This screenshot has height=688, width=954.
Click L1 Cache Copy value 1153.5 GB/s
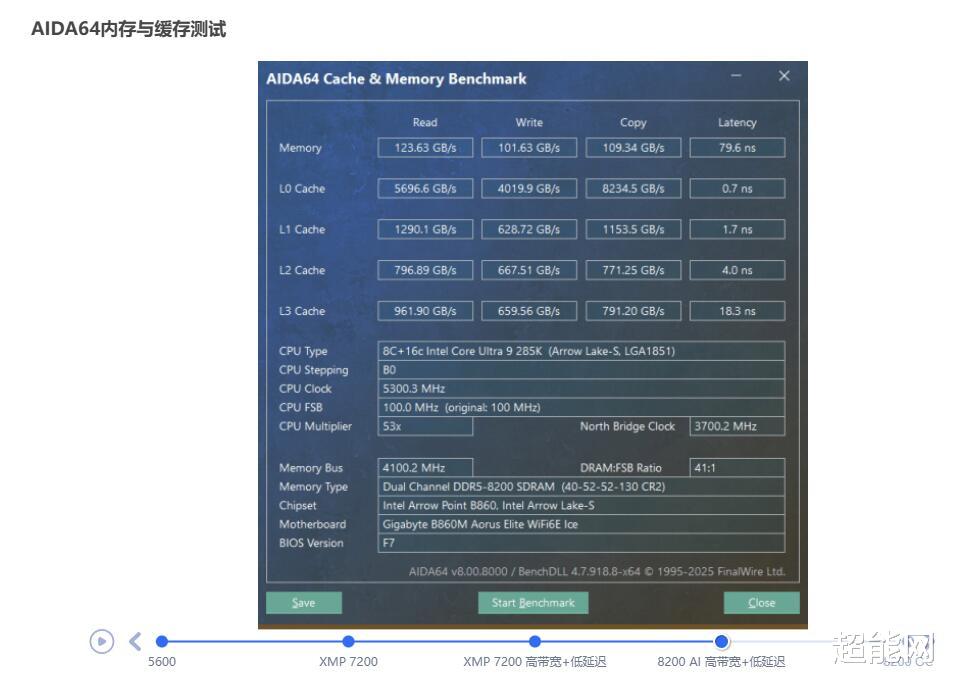click(x=633, y=229)
